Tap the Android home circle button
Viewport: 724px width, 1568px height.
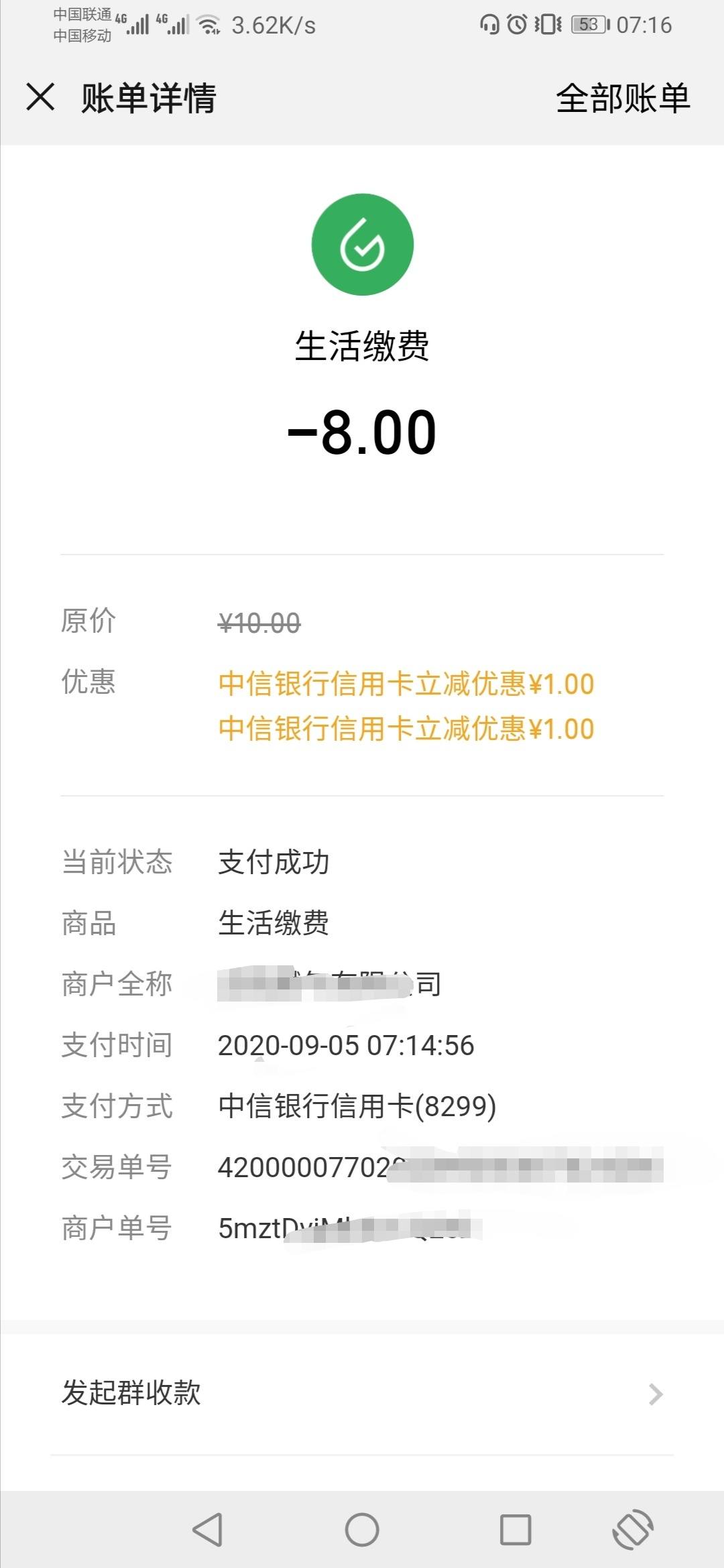click(362, 1530)
